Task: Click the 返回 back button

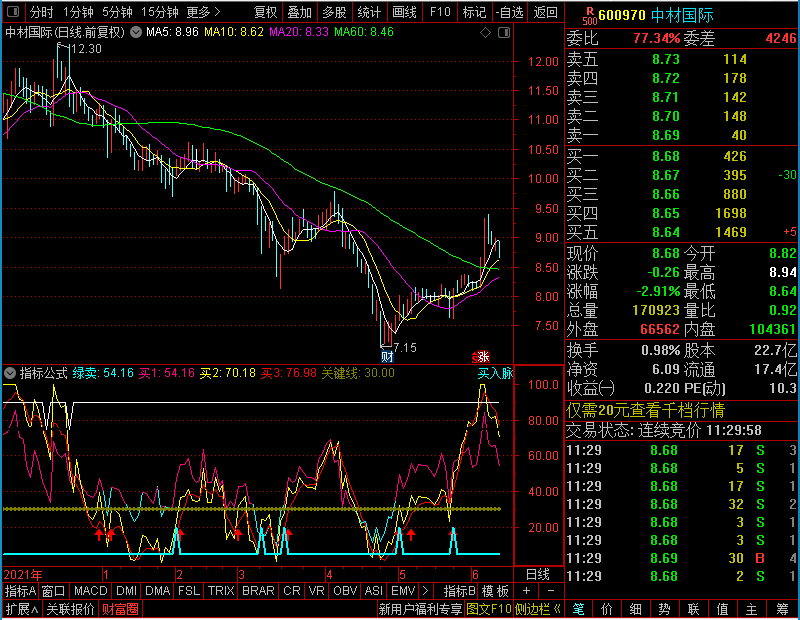Action: coord(545,12)
